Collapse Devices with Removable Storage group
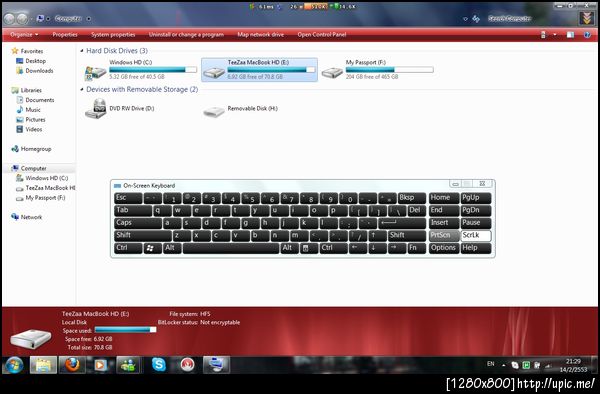 [x=82, y=90]
